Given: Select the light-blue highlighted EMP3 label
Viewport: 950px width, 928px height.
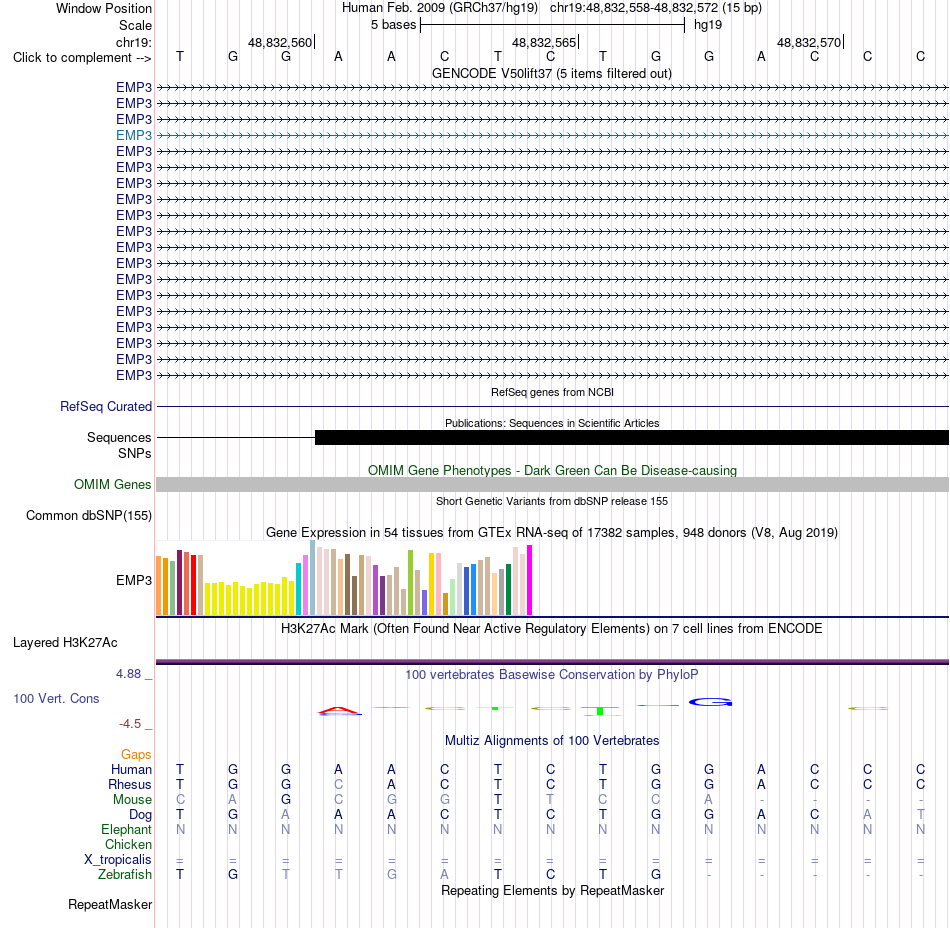Looking at the screenshot, I should point(134,135).
